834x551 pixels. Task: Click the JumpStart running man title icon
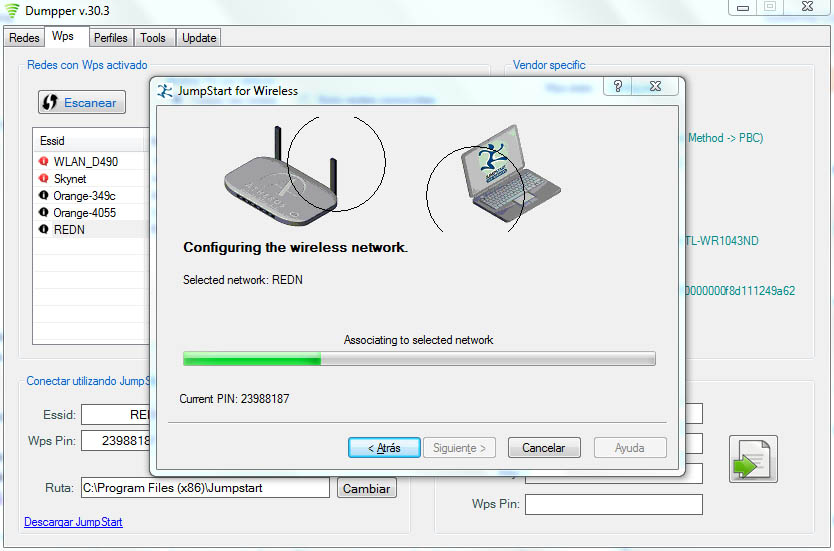(x=165, y=91)
